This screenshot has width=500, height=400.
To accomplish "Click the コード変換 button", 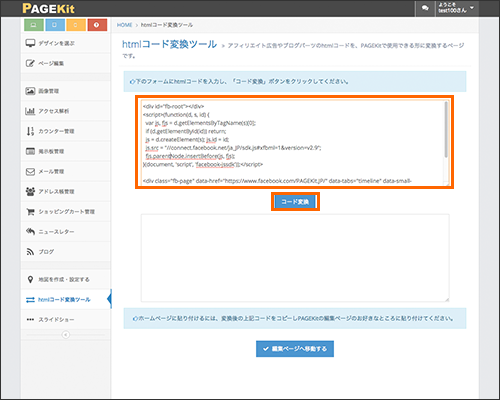I will [x=295, y=201].
